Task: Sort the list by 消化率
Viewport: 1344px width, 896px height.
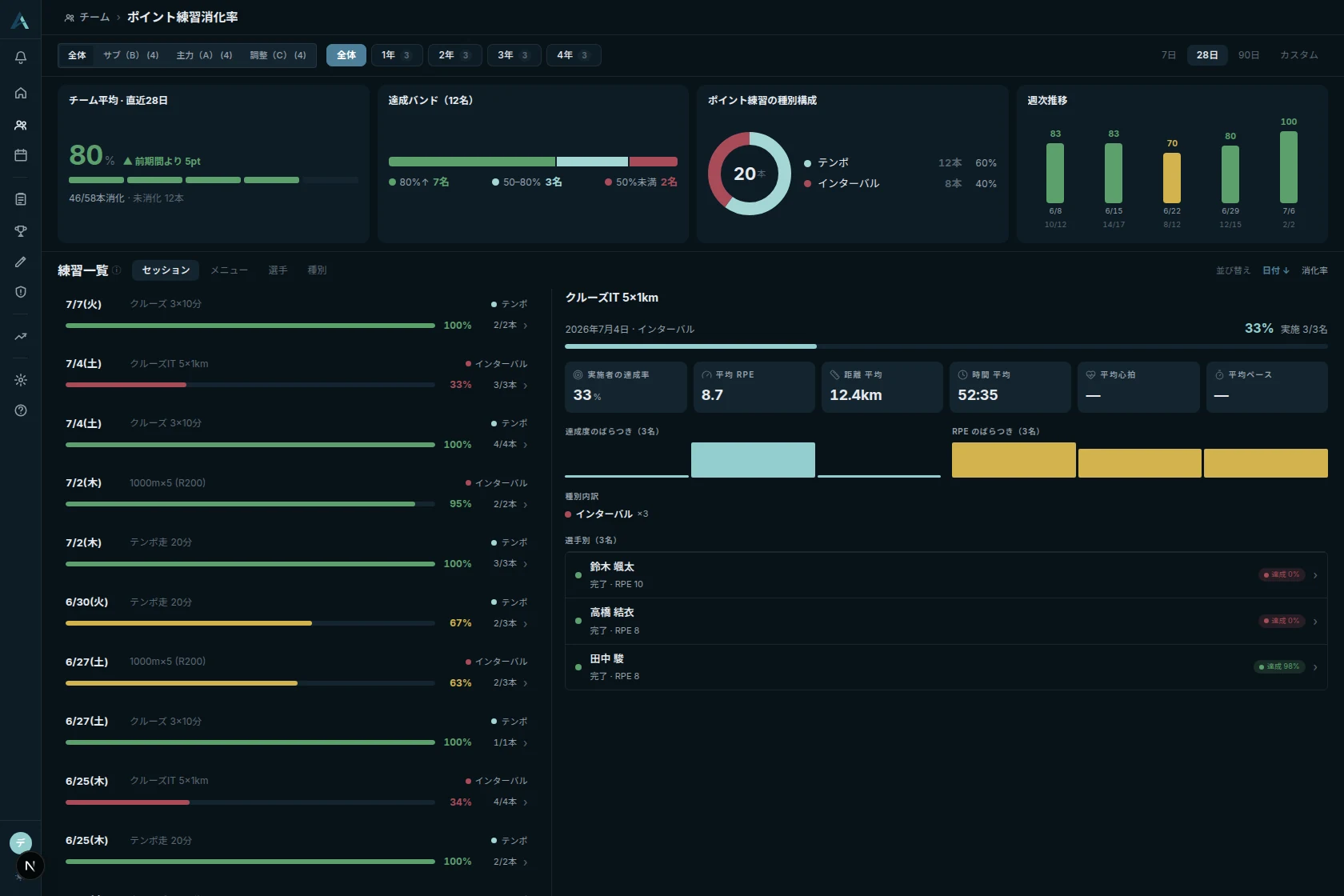Action: 1314,270
